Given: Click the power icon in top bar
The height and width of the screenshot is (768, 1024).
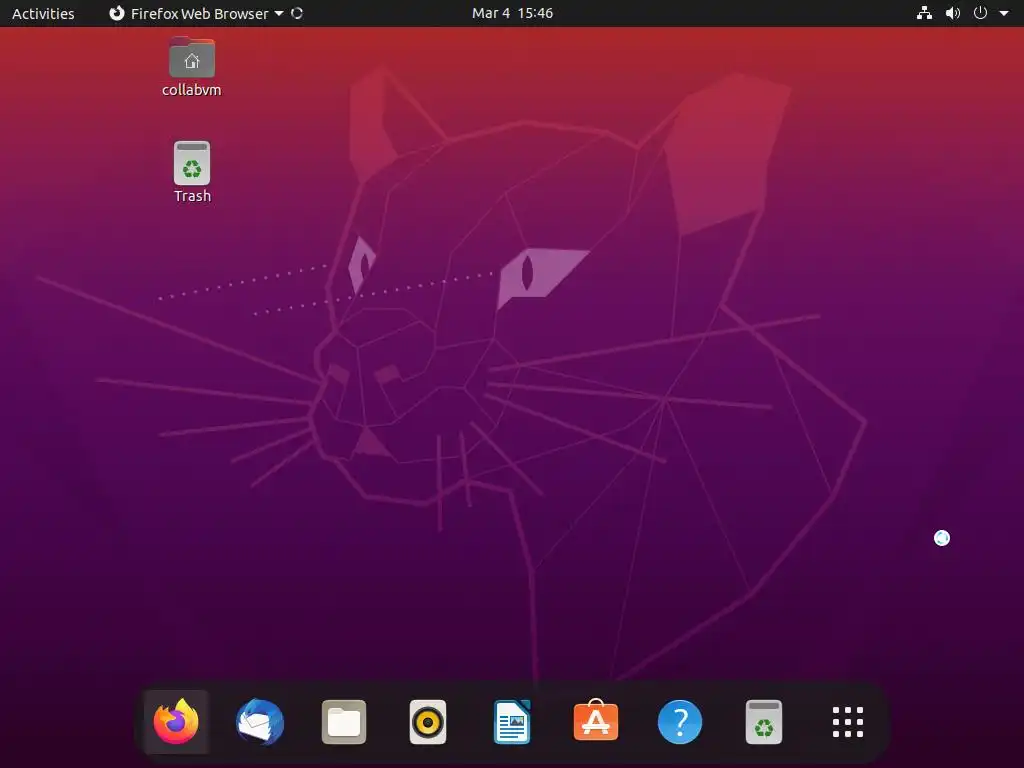Looking at the screenshot, I should [x=980, y=13].
